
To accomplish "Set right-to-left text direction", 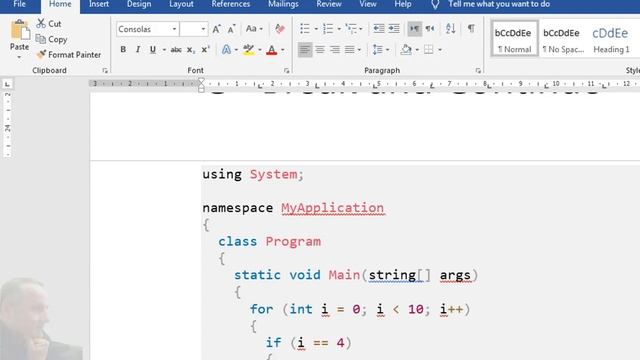I will pos(430,29).
